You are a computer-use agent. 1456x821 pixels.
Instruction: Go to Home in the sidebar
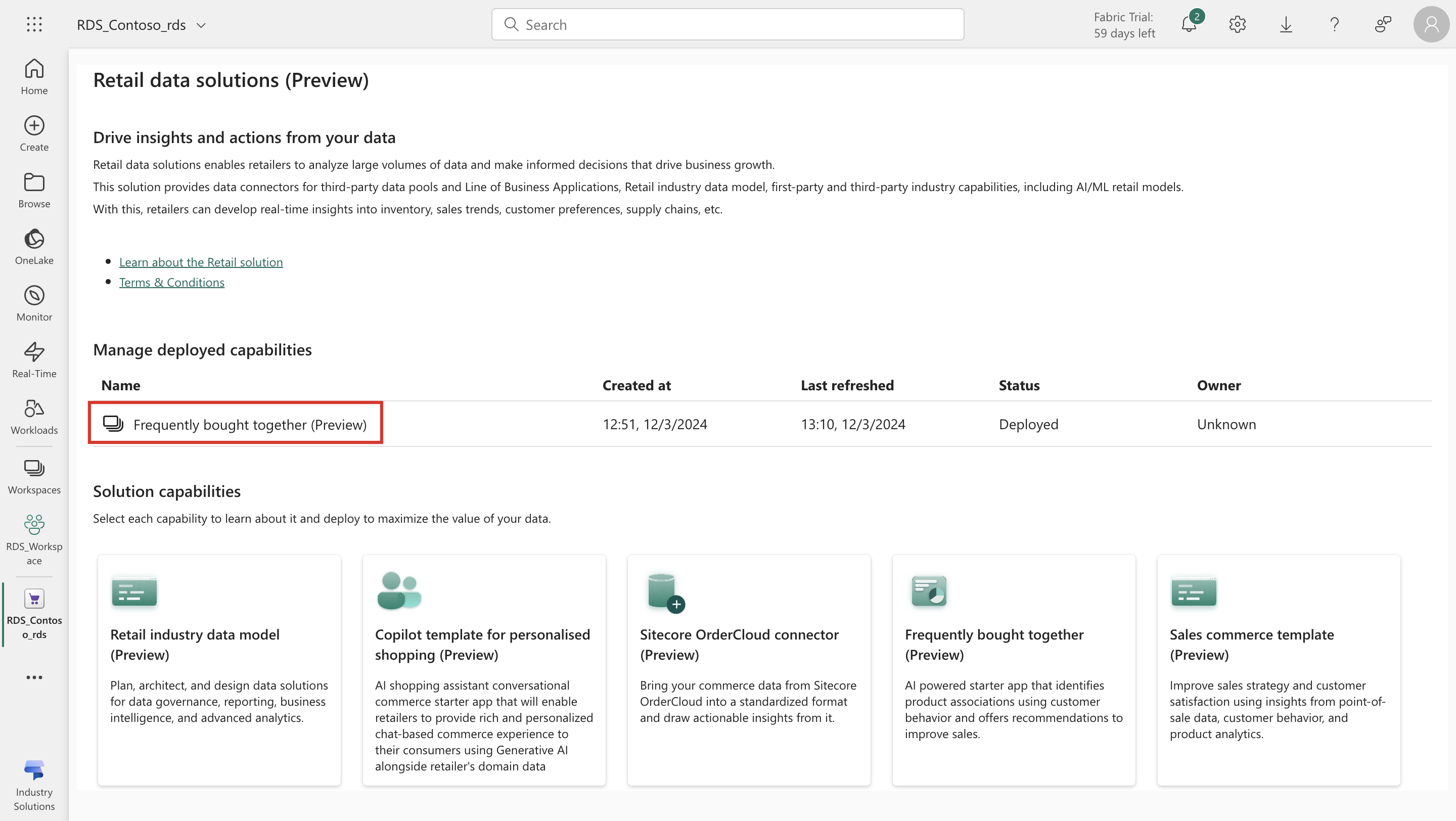(34, 77)
